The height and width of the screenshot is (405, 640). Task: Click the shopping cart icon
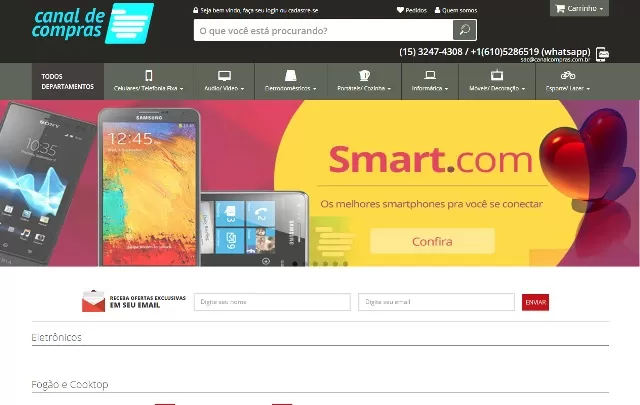coord(560,8)
